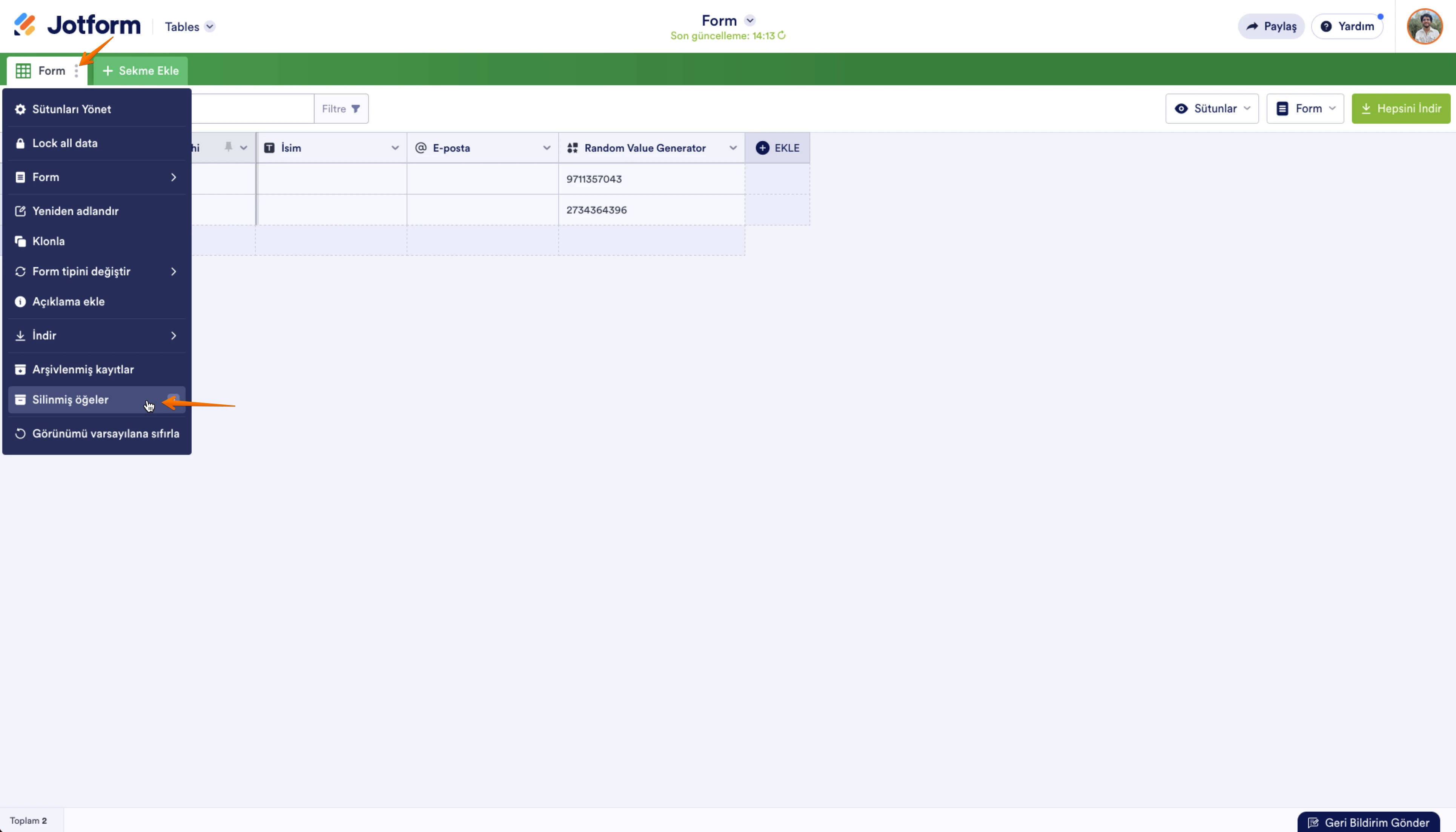Open the Filtre funnel filter

[341, 109]
